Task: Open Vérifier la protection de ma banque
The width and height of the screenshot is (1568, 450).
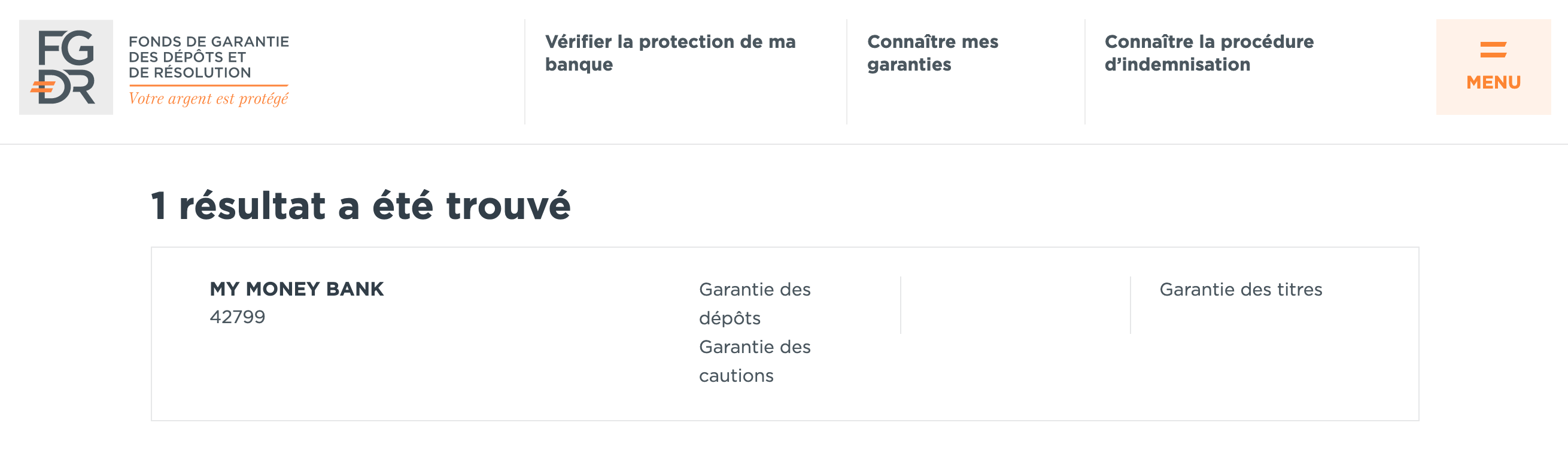Action: click(670, 53)
